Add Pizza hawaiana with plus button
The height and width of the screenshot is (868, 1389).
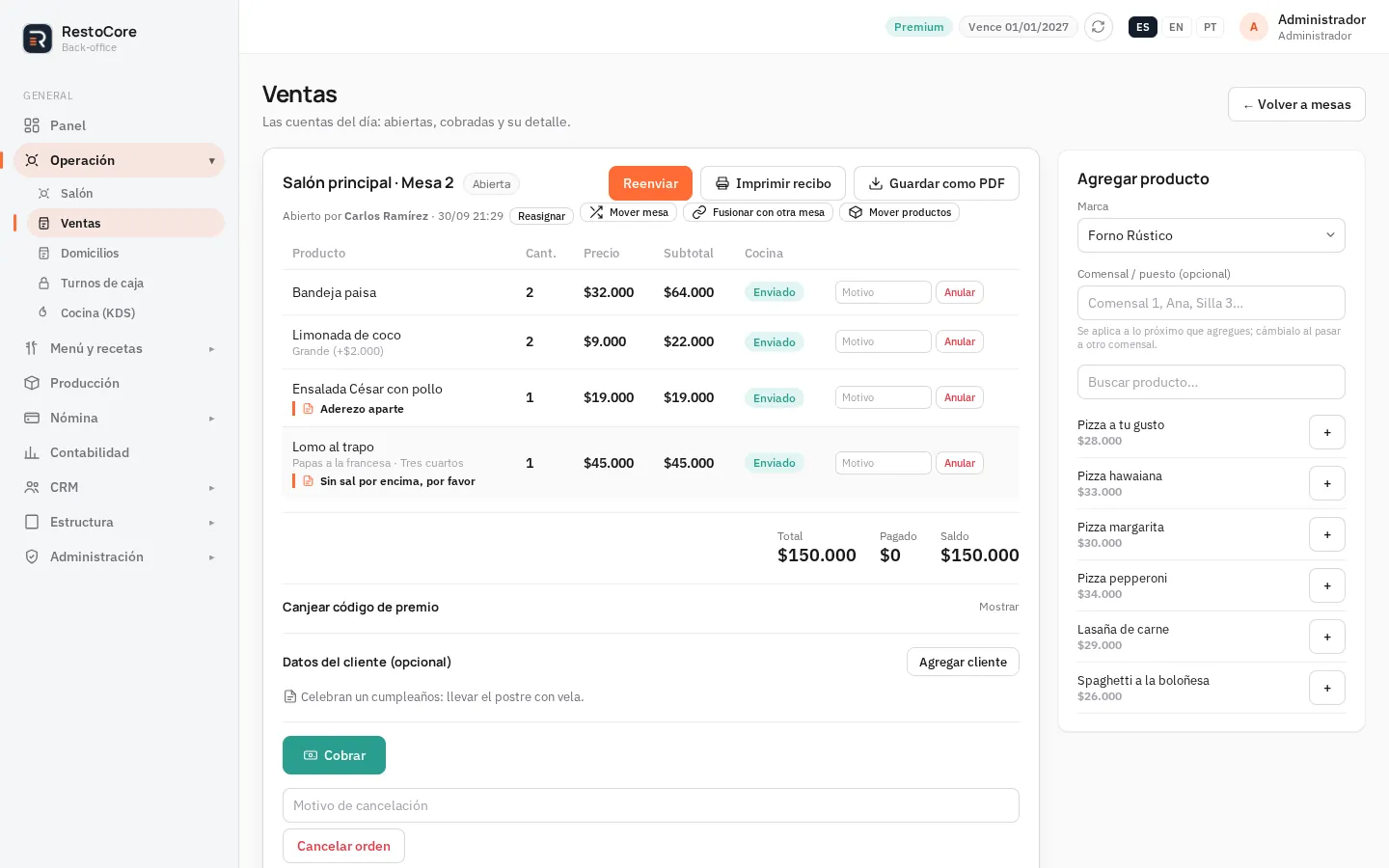coord(1327,483)
